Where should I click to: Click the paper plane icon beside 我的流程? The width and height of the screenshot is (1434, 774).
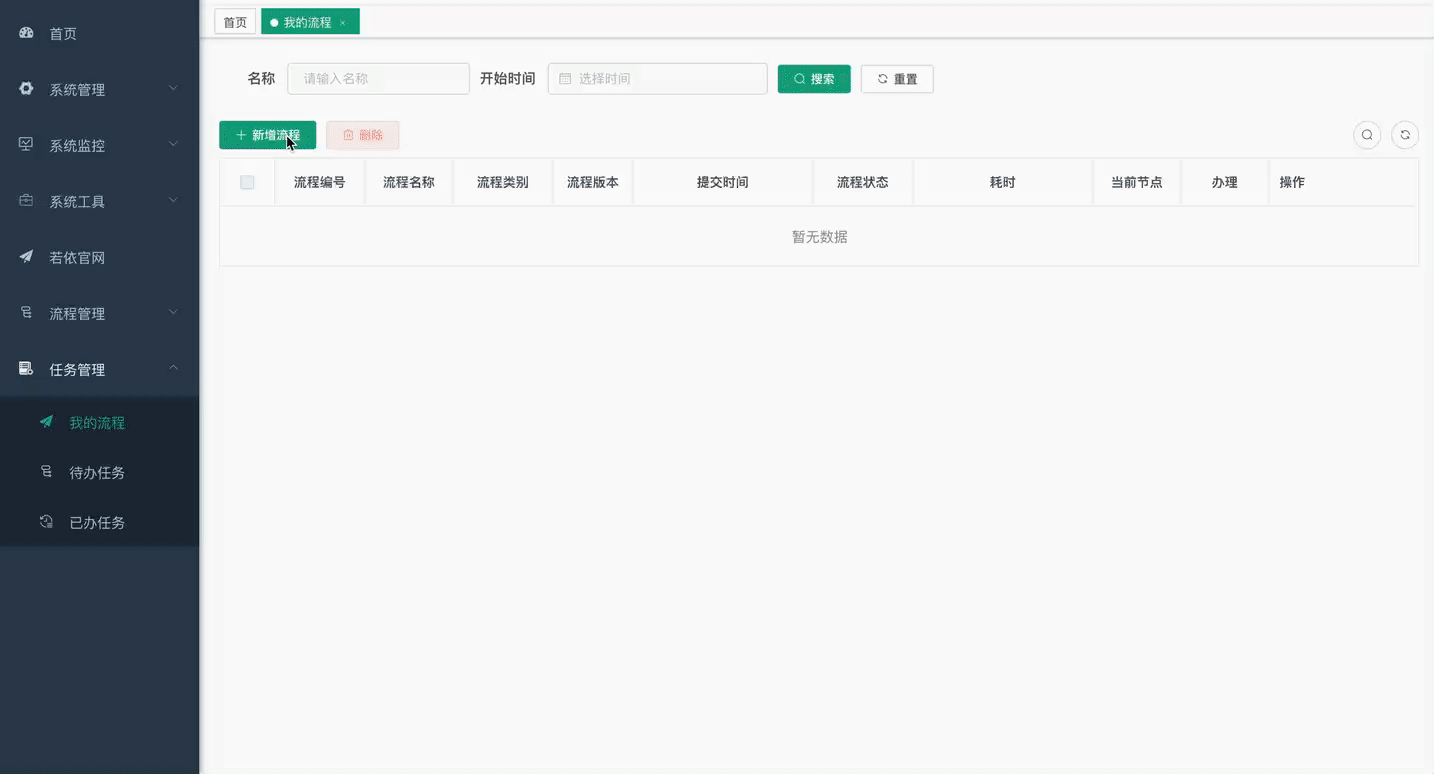click(x=46, y=422)
